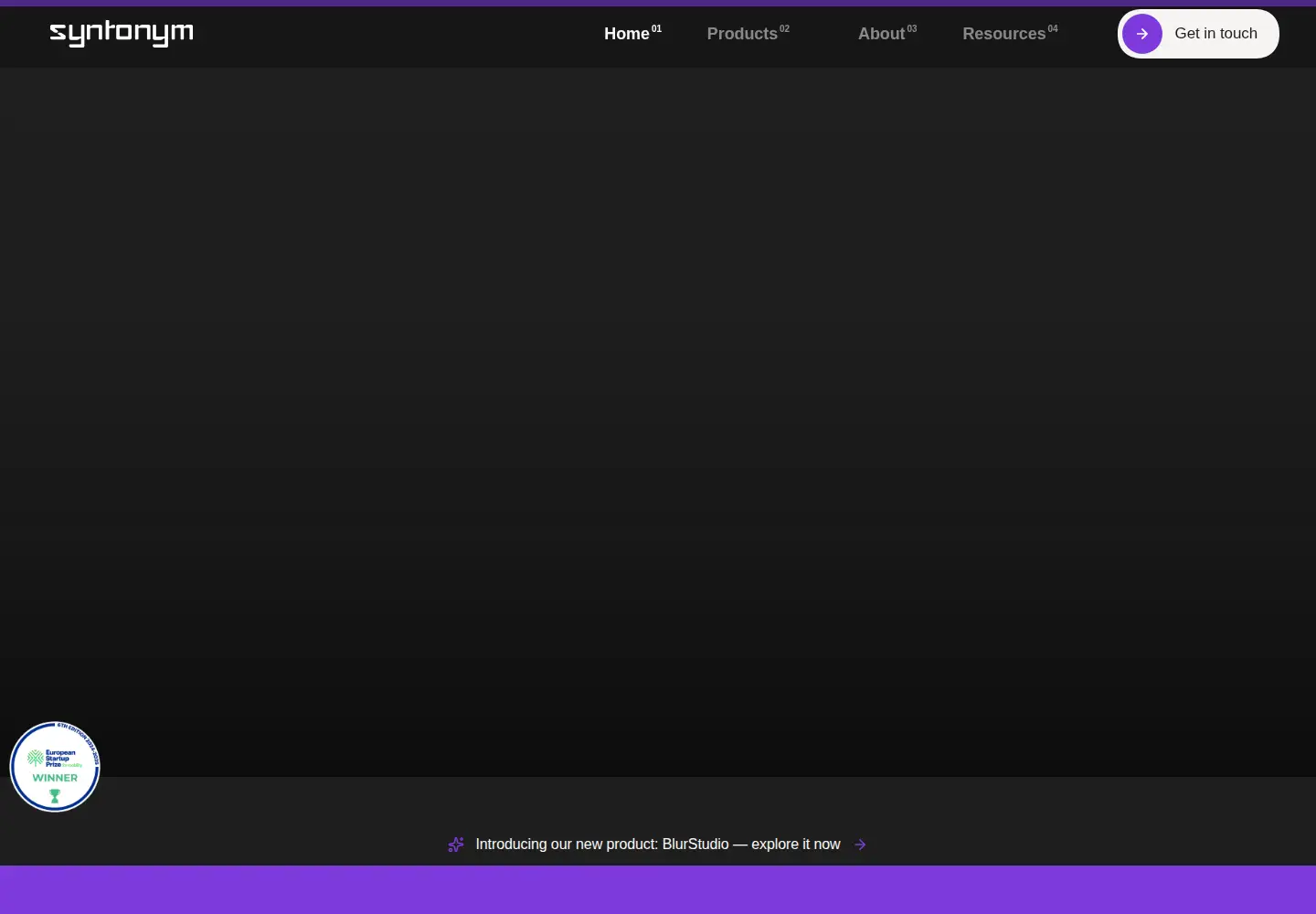This screenshot has height=914, width=1316.
Task: Go to the About page
Action: pos(886,34)
